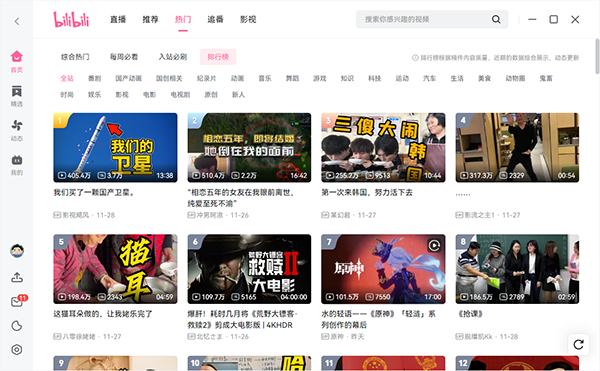This screenshot has width=600, height=371.
Task: Filter ranking by 纪录片
Action: (x=207, y=78)
